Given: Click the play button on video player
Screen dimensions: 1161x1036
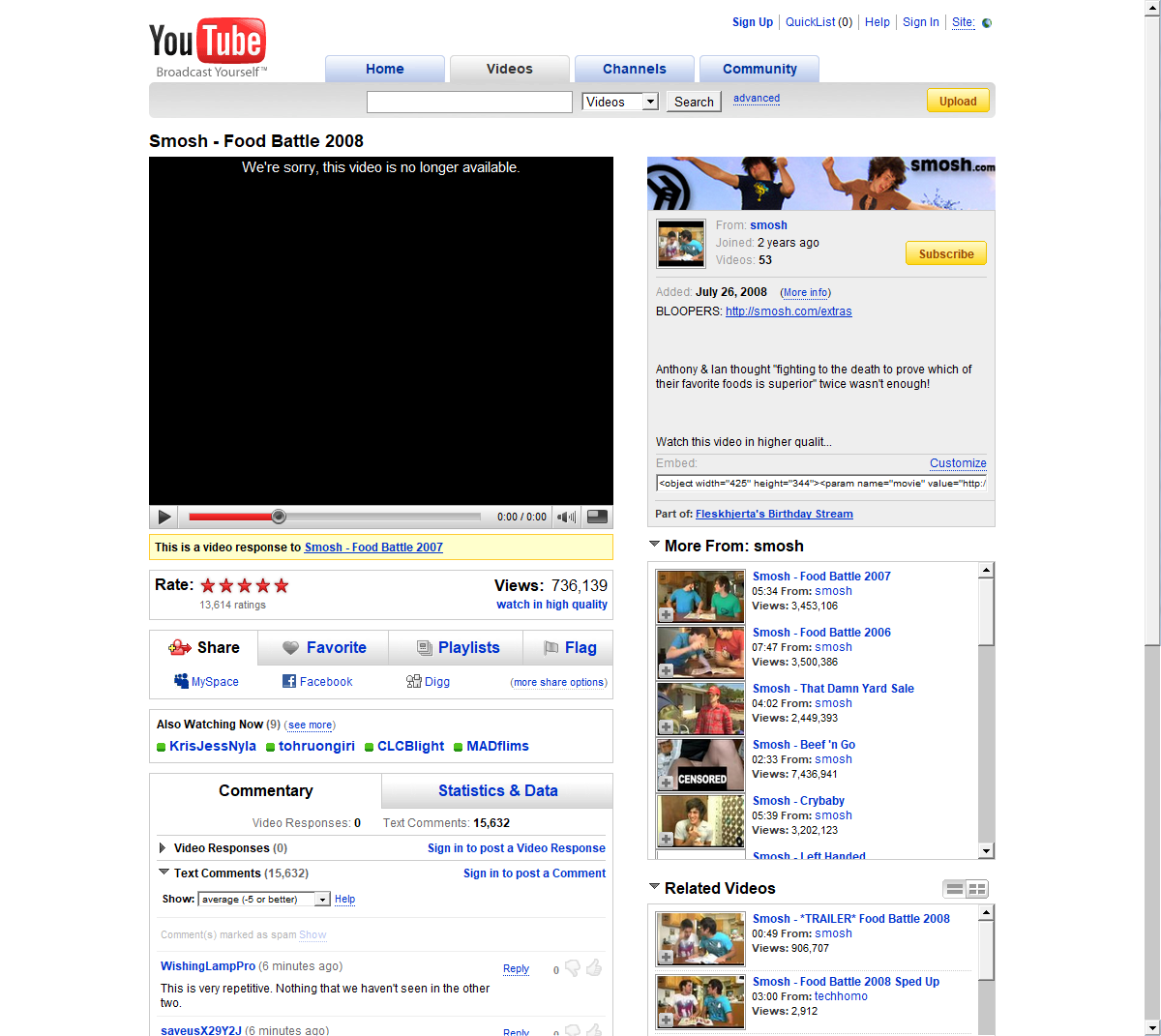Looking at the screenshot, I should tap(164, 518).
